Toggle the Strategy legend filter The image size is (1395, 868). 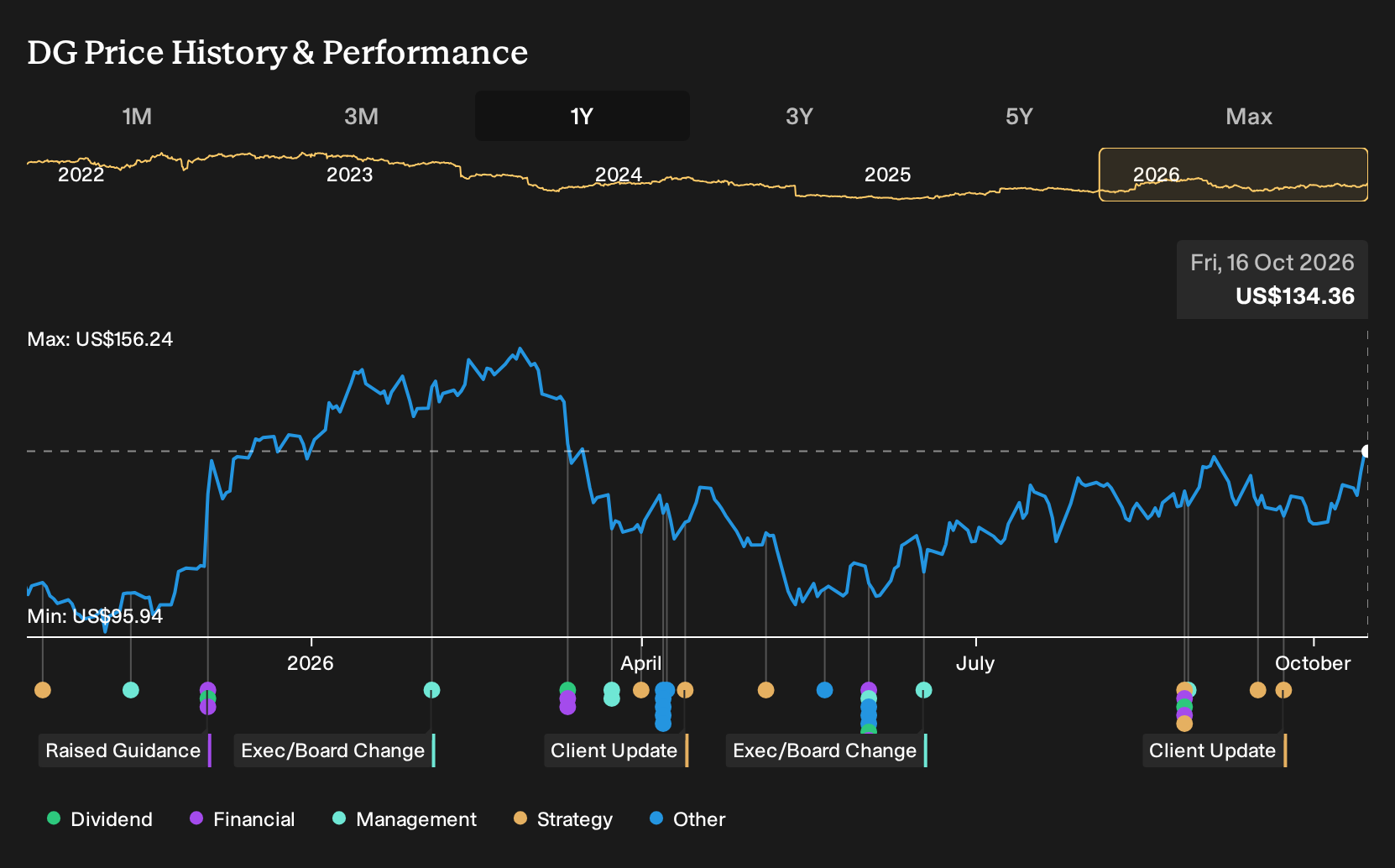pos(563,819)
